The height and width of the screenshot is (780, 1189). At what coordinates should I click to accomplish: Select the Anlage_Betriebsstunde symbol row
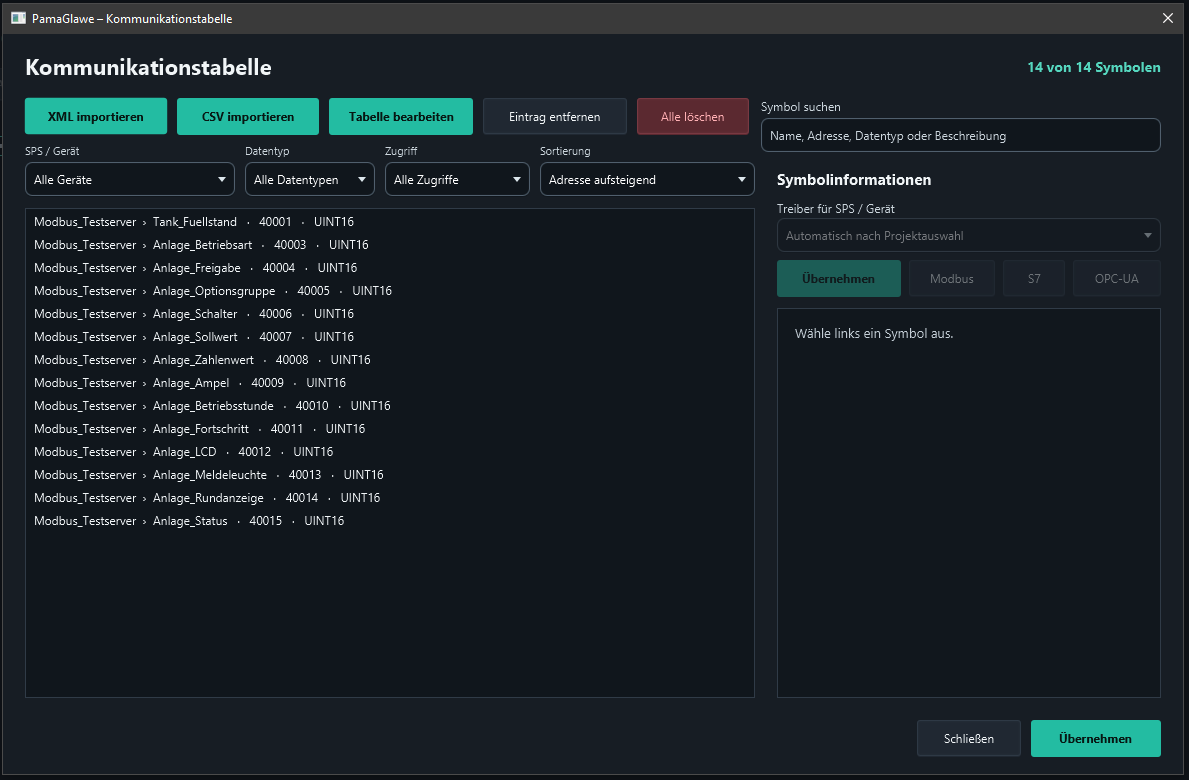[x=390, y=406]
